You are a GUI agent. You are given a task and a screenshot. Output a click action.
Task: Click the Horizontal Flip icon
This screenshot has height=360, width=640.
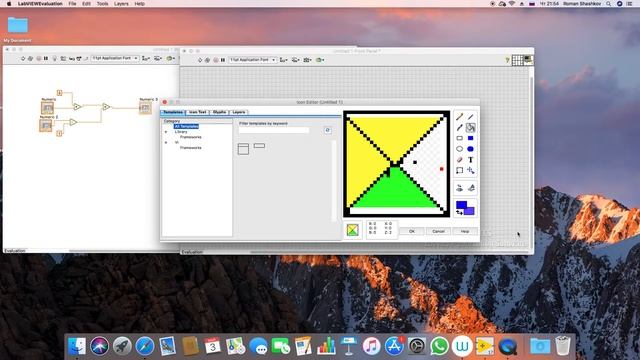coord(460,188)
